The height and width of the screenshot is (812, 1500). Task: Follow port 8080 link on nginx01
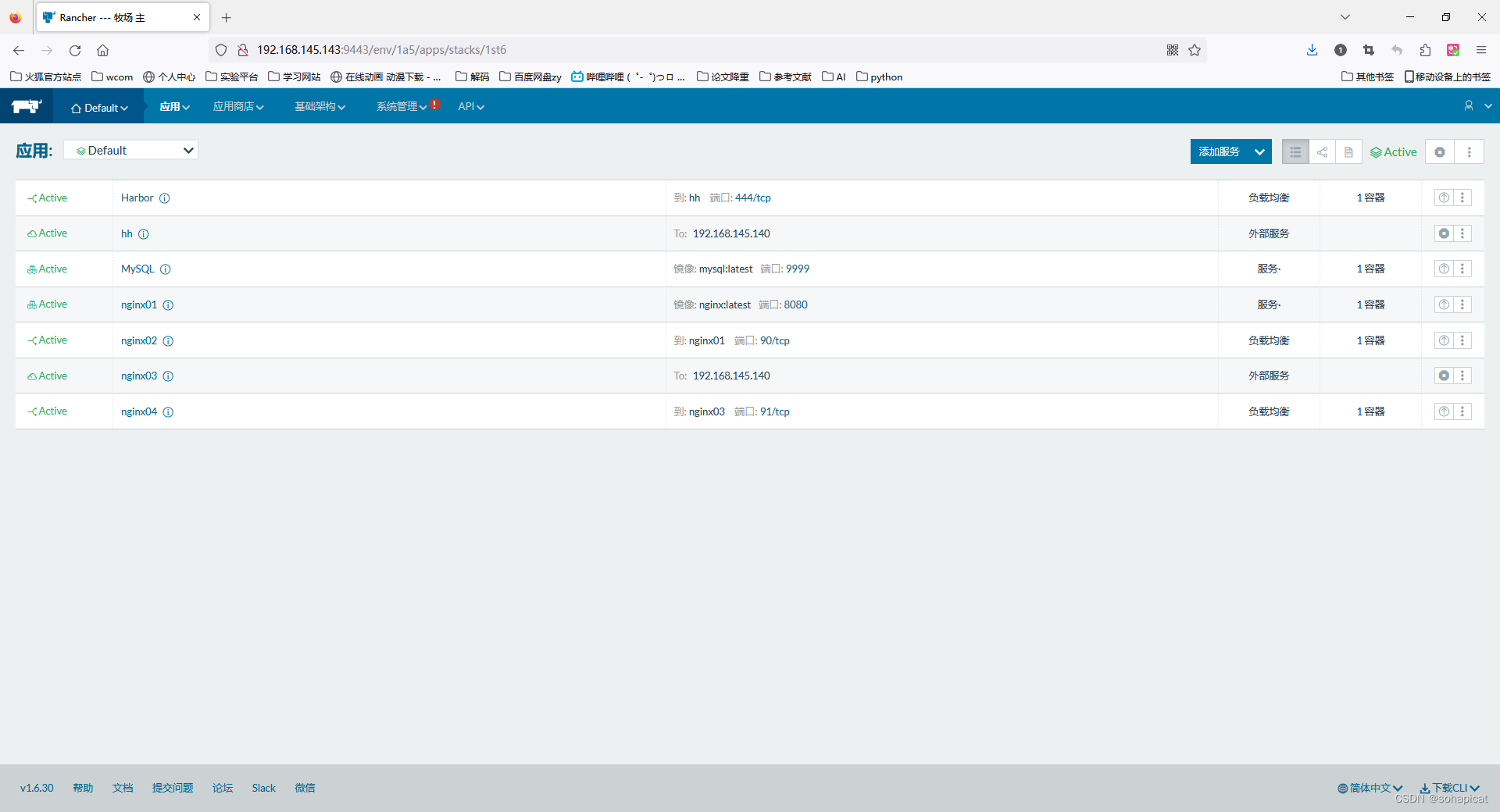(796, 305)
